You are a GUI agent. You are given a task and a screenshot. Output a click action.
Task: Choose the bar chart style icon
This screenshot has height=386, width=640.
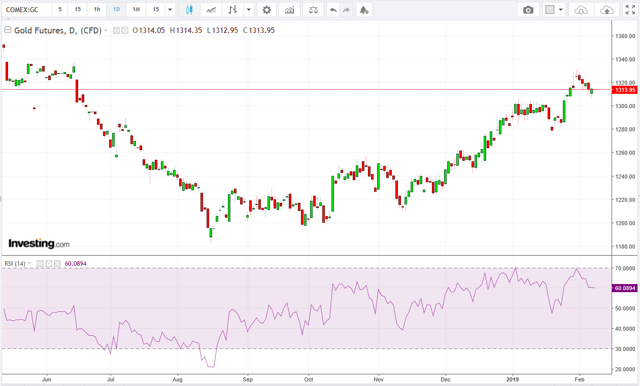coord(233,10)
